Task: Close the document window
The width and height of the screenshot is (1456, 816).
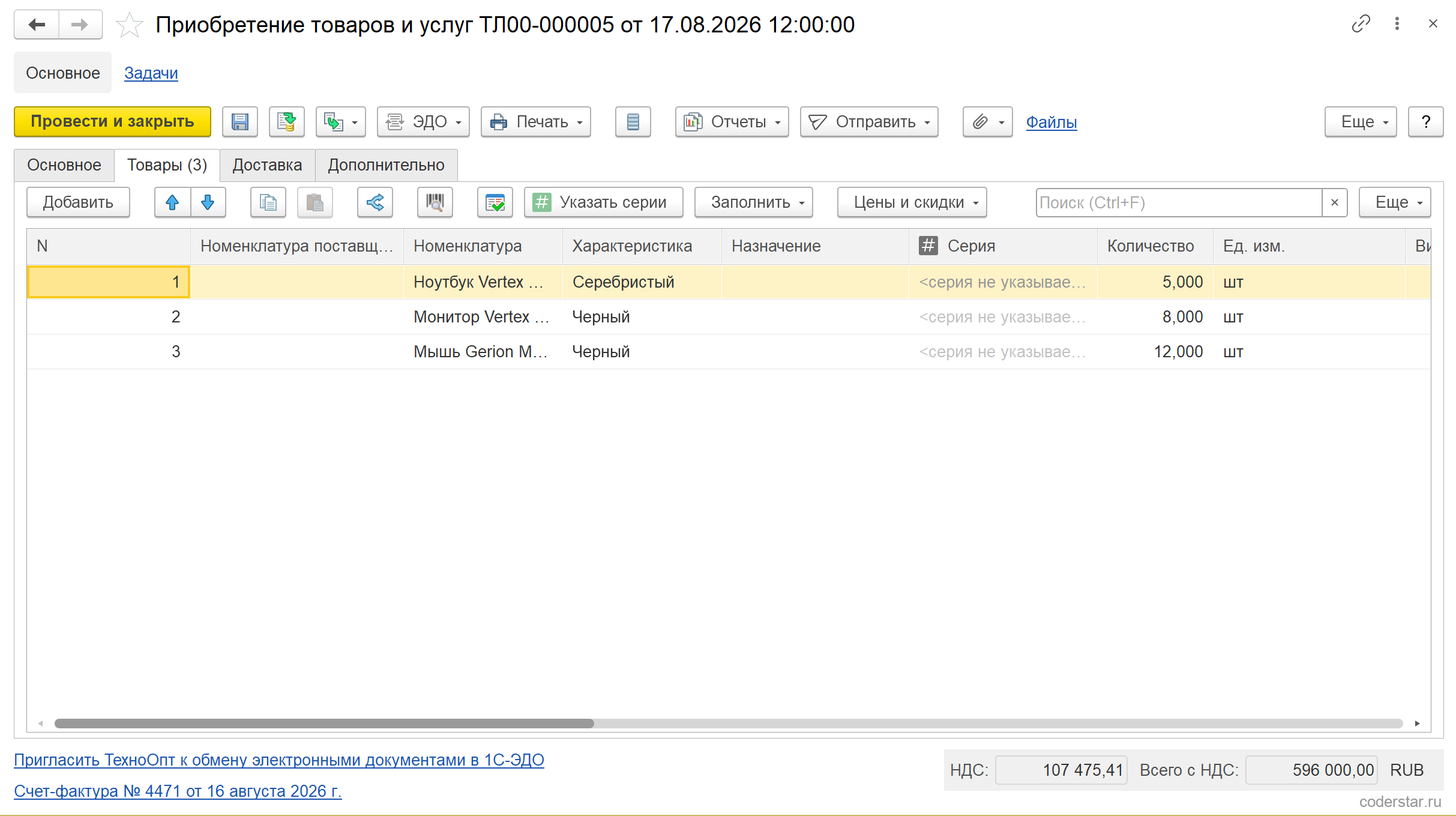Action: pyautogui.click(x=1433, y=24)
